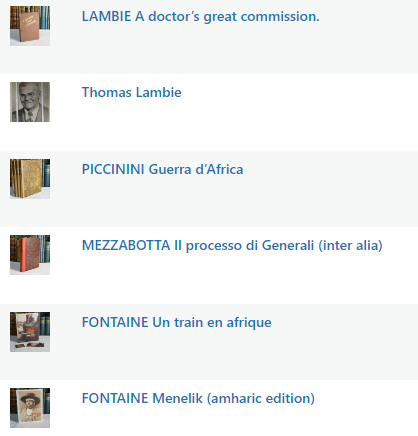Open the brown Lambie book cover thumbnail
The height and width of the screenshot is (436, 418).
(30, 26)
